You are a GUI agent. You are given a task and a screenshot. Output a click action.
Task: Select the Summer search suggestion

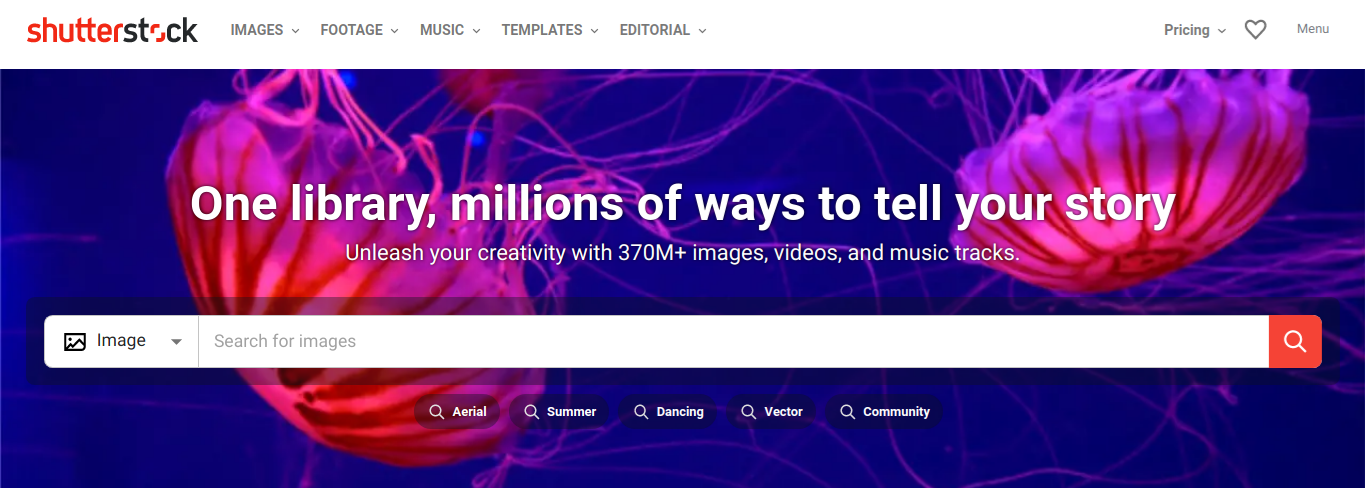click(559, 412)
